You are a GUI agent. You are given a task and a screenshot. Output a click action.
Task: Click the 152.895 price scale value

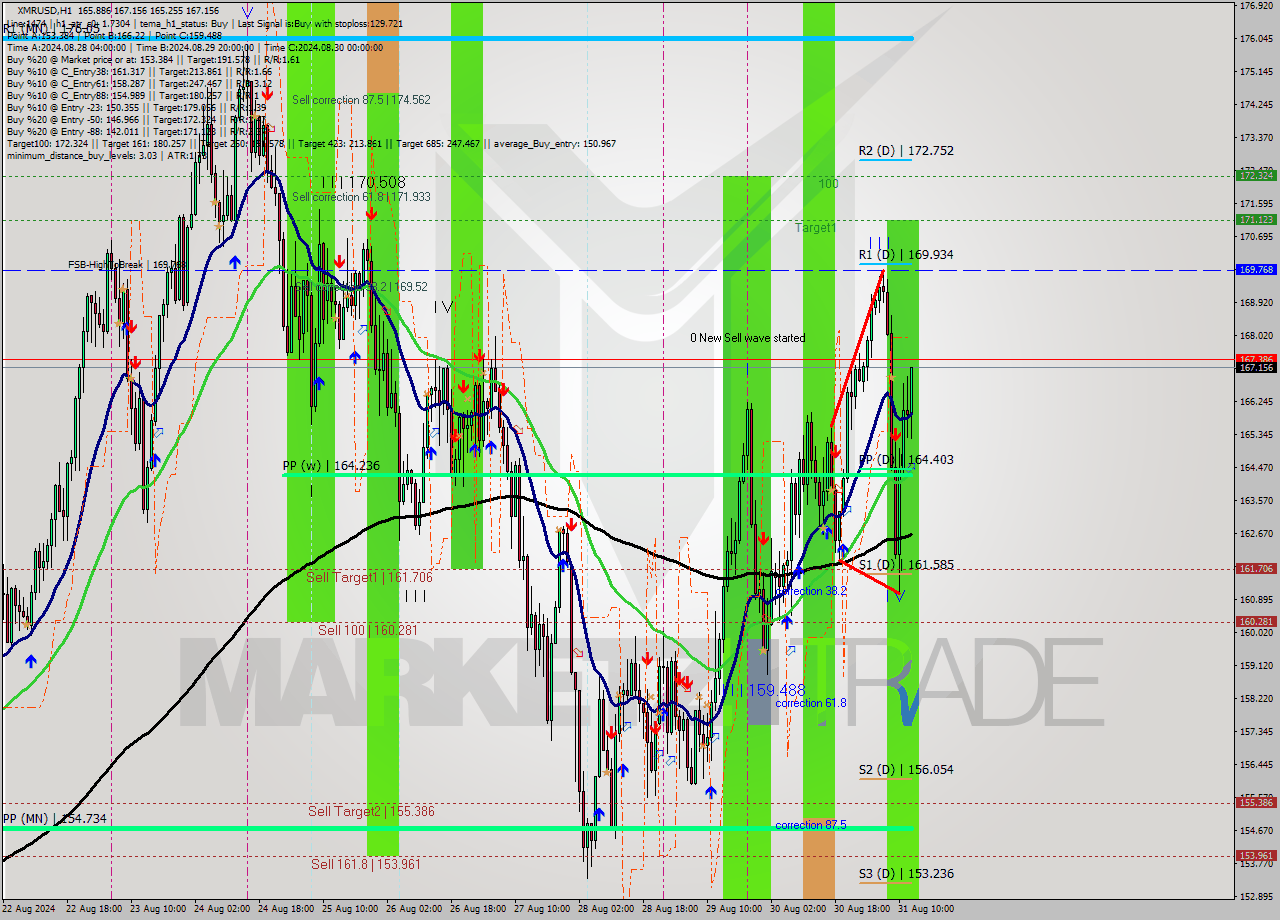click(x=1255, y=896)
